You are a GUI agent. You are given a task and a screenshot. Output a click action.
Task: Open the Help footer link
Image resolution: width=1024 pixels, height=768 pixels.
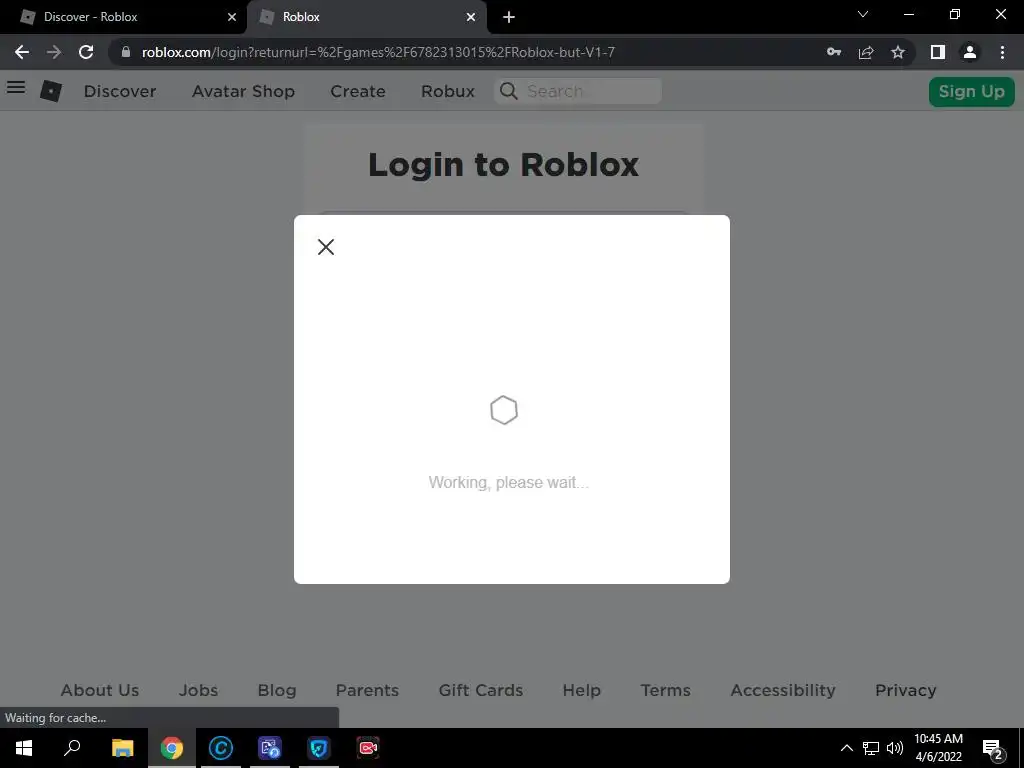(582, 690)
